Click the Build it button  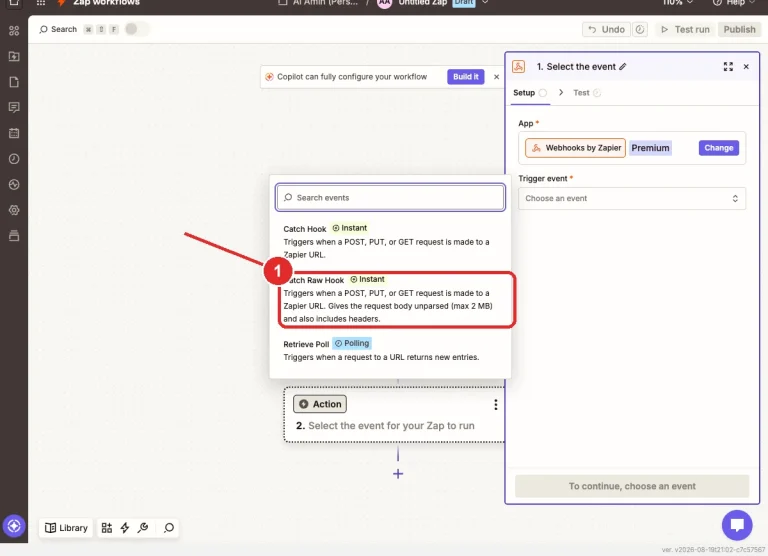pyautogui.click(x=466, y=77)
